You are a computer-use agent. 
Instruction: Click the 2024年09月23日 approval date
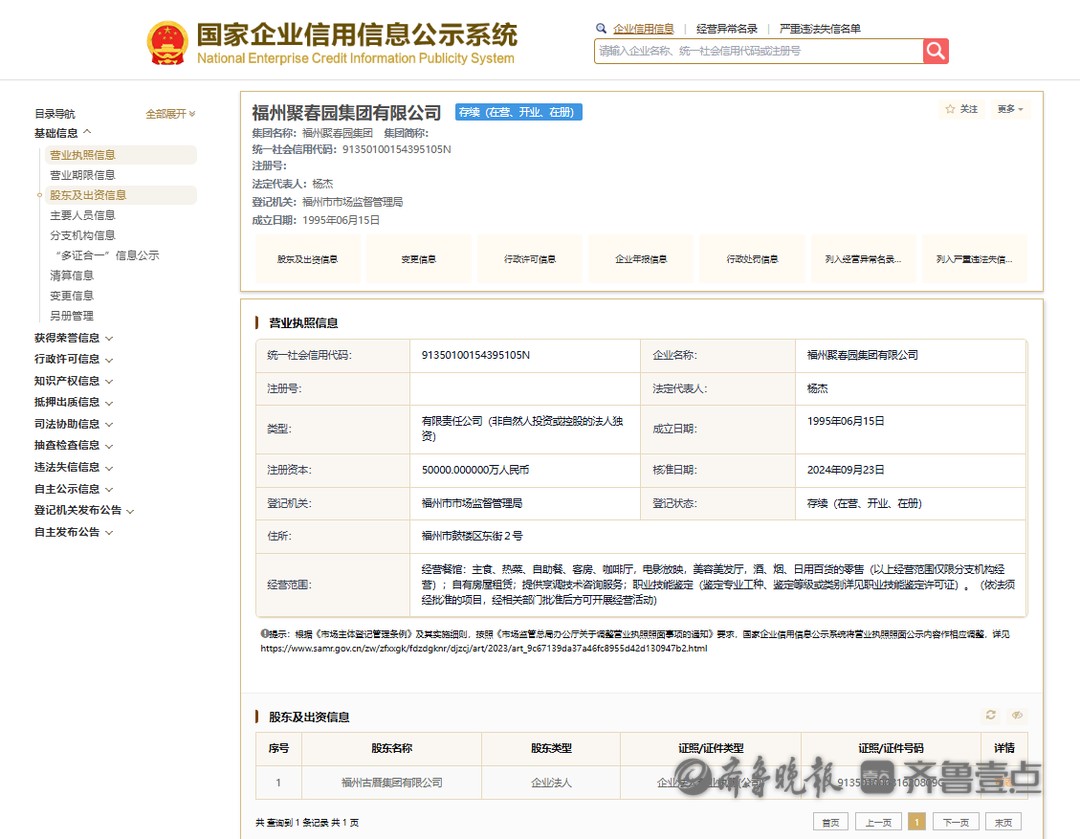point(846,470)
